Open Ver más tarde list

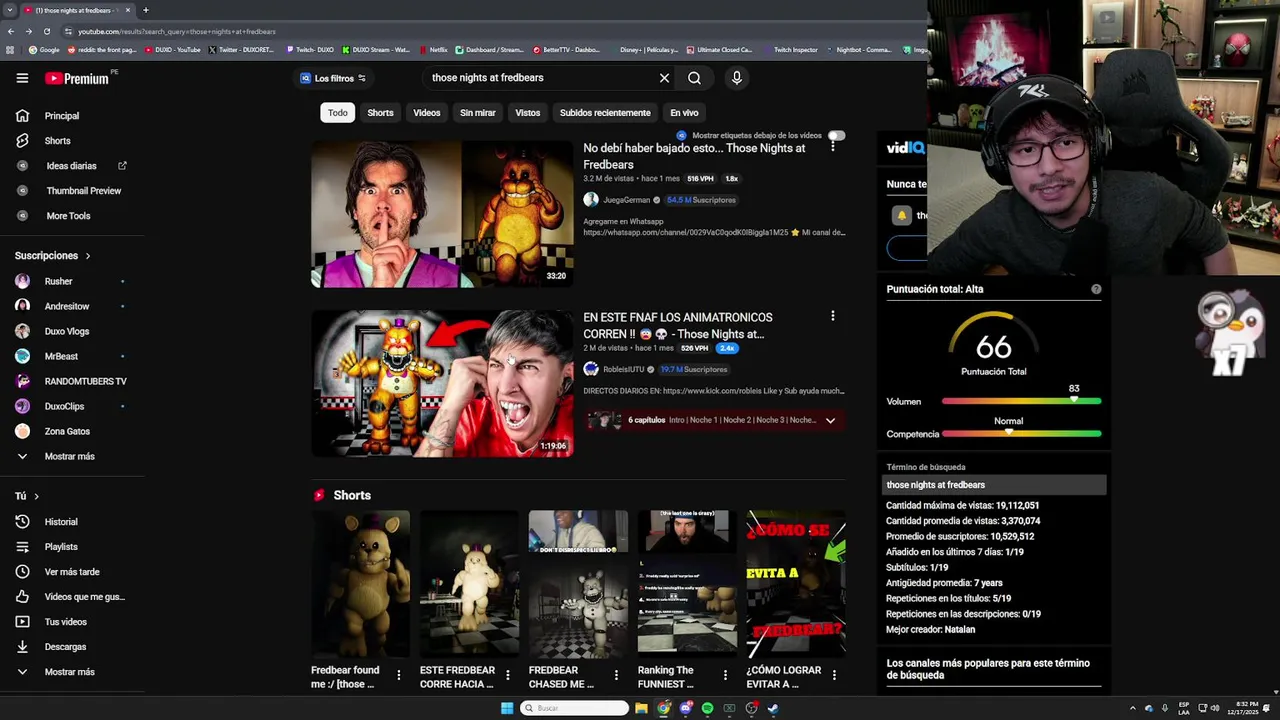pyautogui.click(x=72, y=572)
